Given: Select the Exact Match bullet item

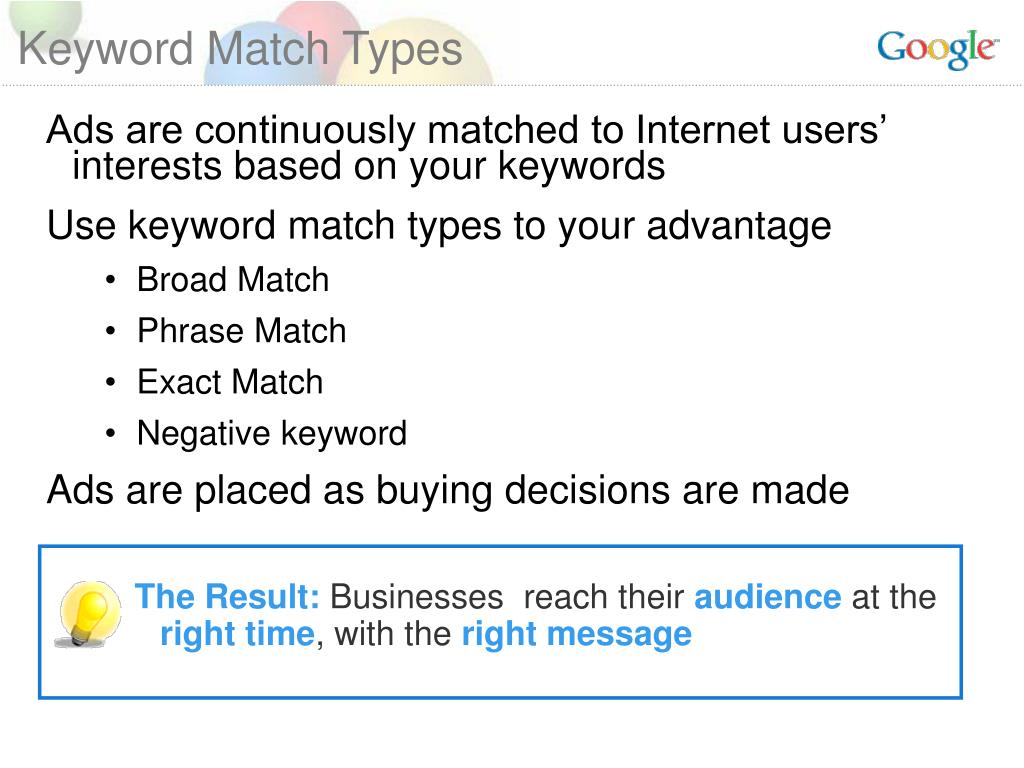Looking at the screenshot, I should click(230, 381).
